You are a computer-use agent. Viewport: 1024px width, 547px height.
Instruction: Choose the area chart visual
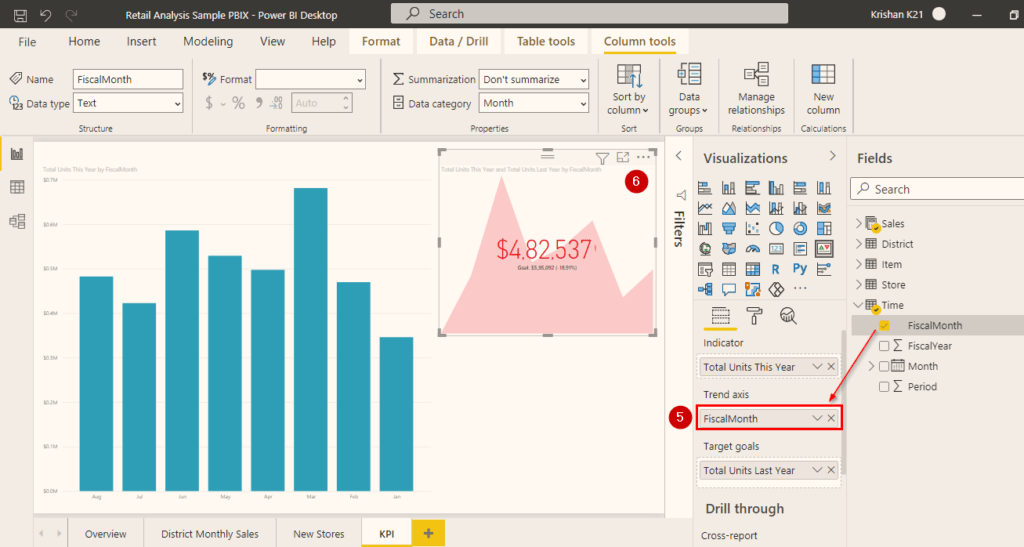(729, 208)
